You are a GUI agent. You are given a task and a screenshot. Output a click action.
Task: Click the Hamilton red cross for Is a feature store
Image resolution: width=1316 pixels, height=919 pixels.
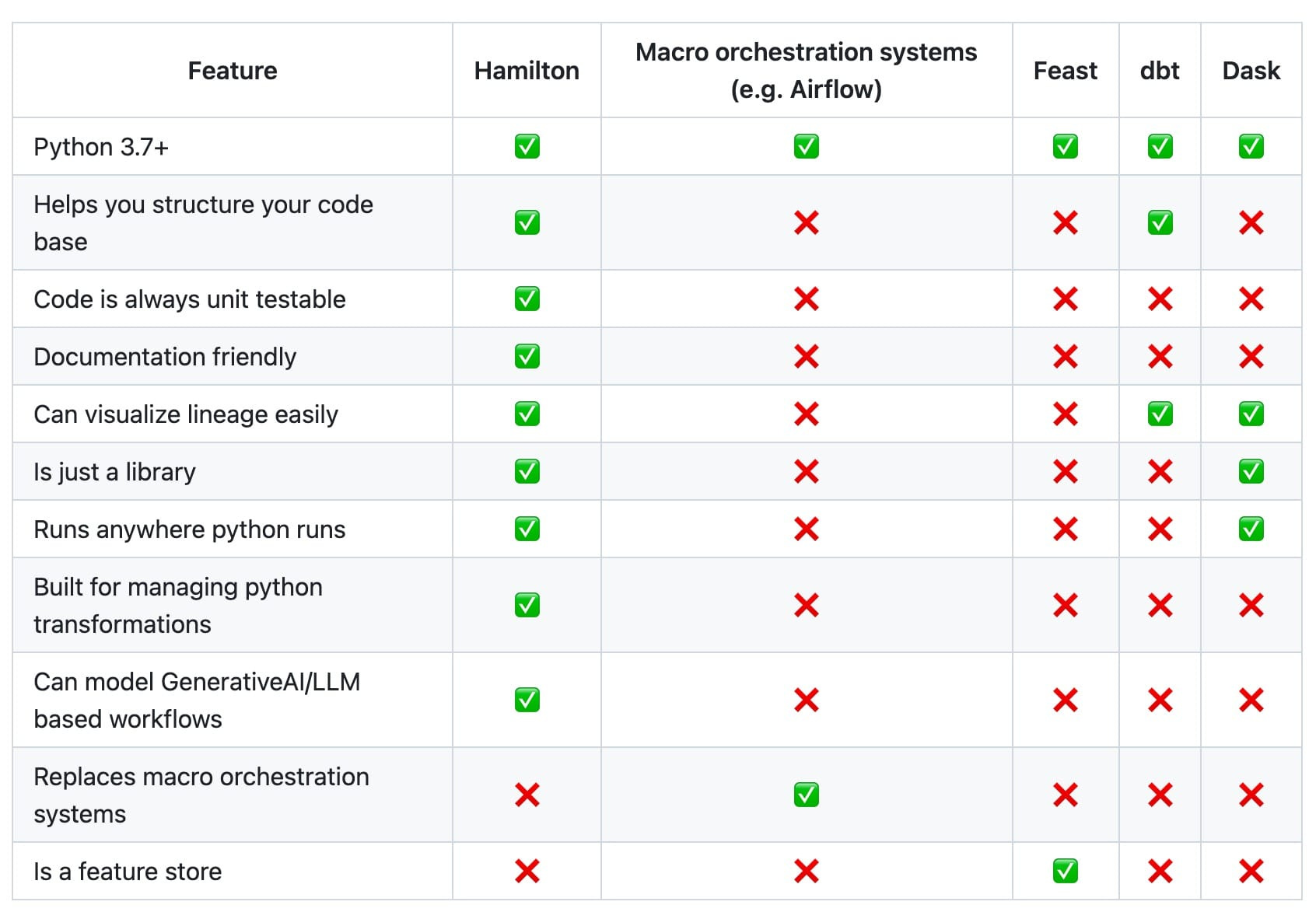coord(527,871)
